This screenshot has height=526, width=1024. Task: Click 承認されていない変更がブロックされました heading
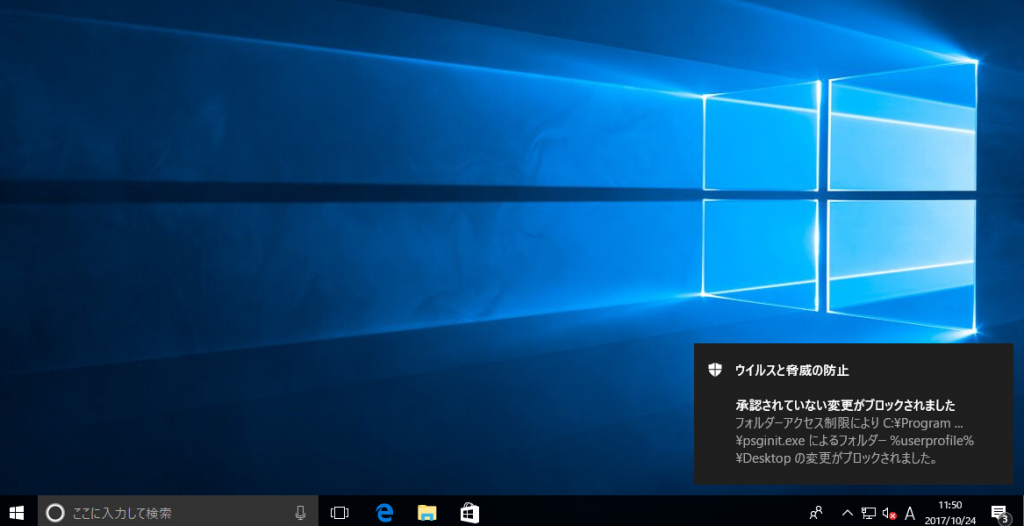point(845,403)
